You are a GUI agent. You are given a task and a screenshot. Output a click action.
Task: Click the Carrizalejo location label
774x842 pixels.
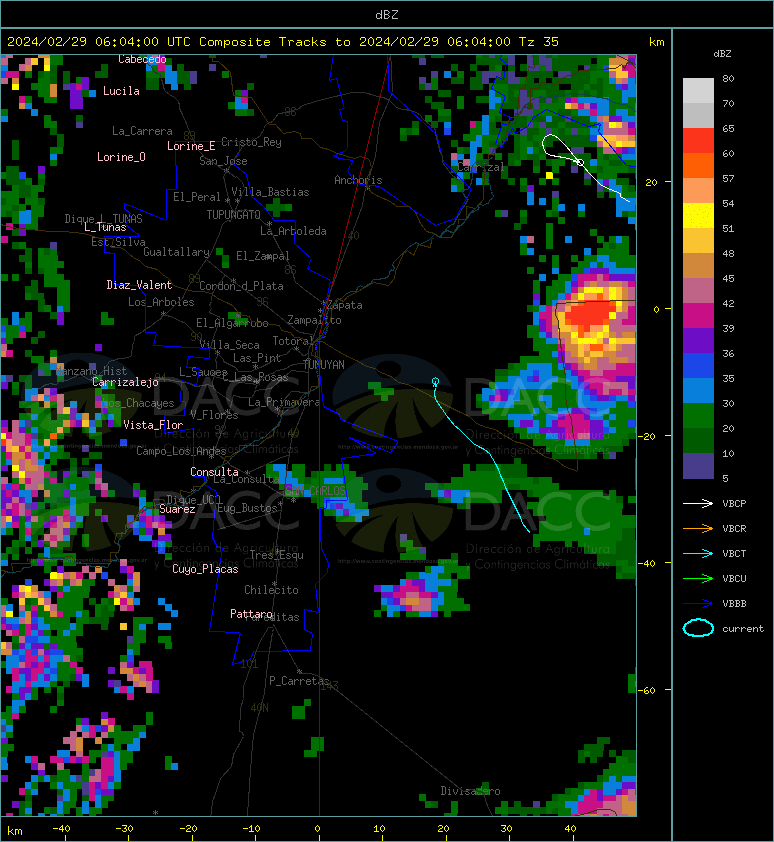click(125, 382)
